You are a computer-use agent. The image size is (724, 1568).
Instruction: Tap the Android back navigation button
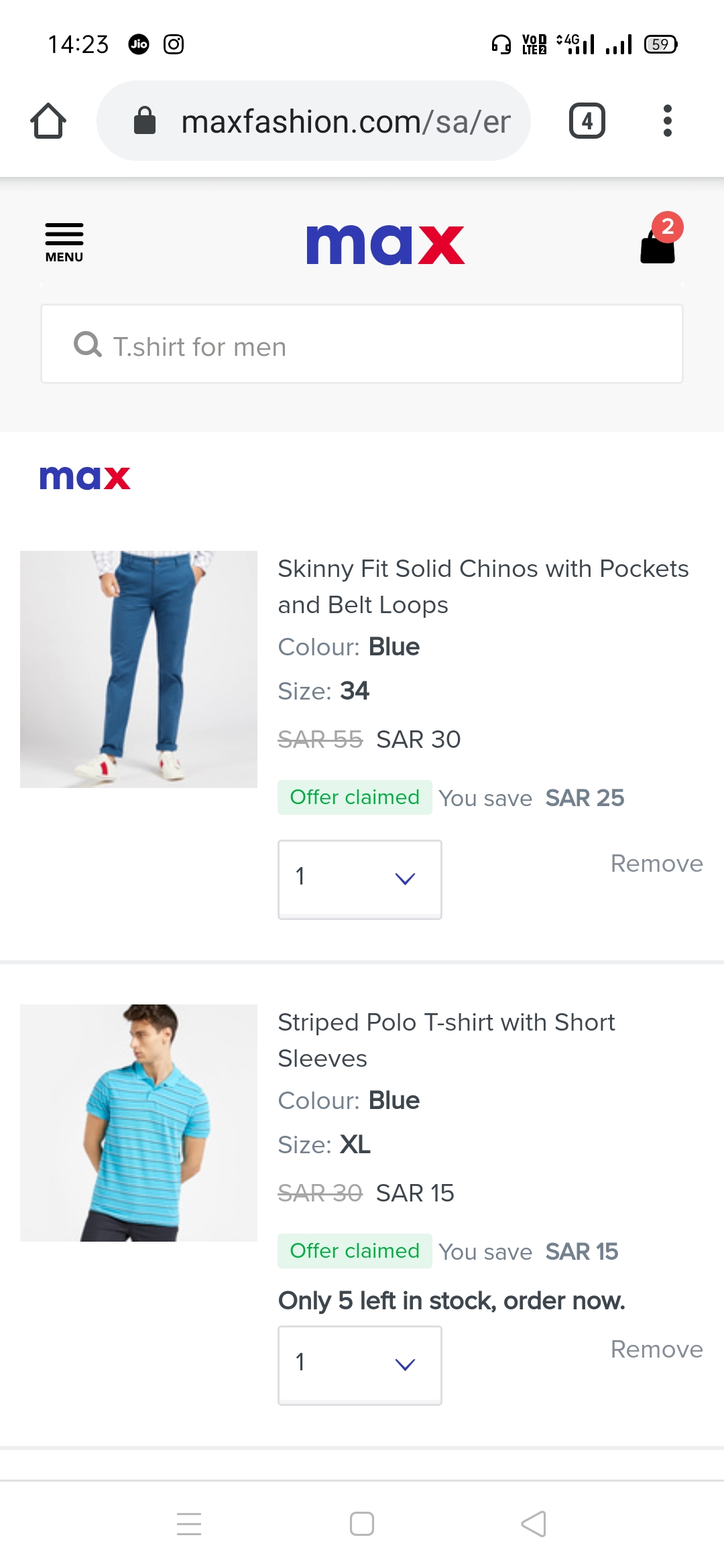(x=534, y=1524)
